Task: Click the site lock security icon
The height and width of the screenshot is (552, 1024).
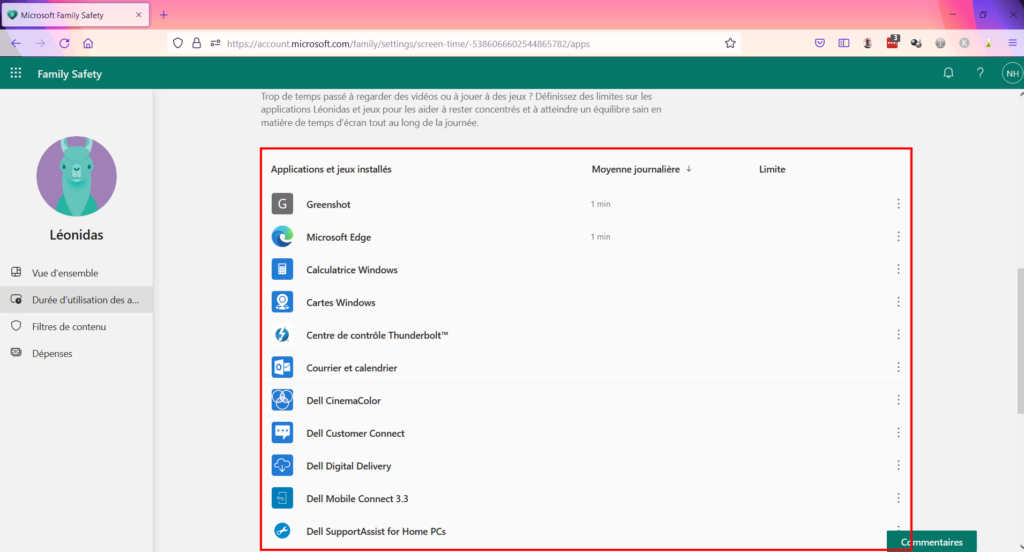Action: click(x=197, y=43)
